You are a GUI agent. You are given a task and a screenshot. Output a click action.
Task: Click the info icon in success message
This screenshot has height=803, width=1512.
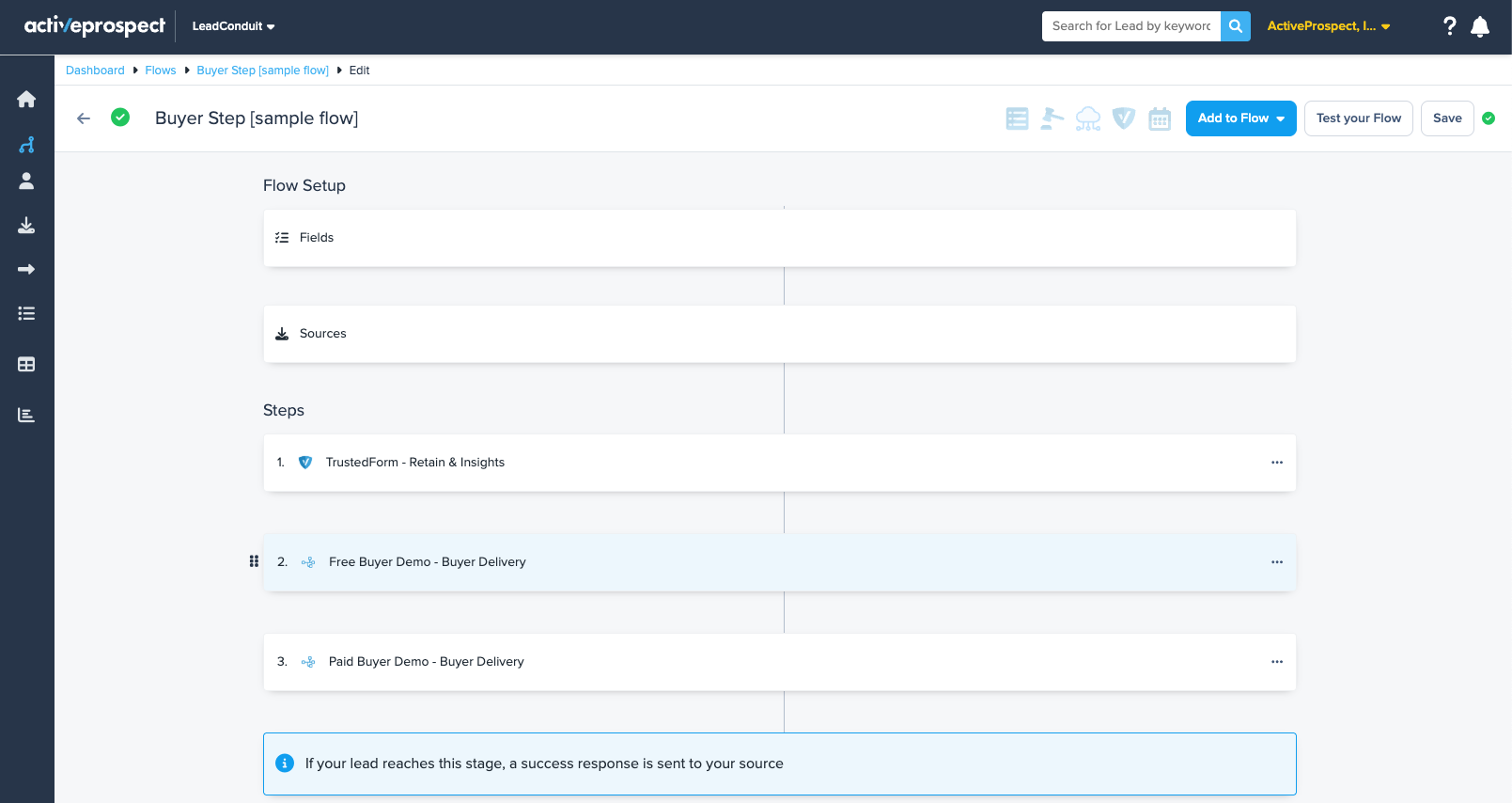pos(285,764)
